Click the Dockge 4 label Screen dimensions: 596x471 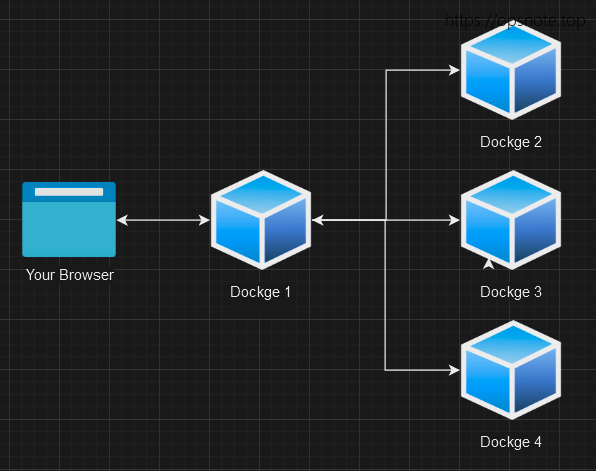coord(510,442)
